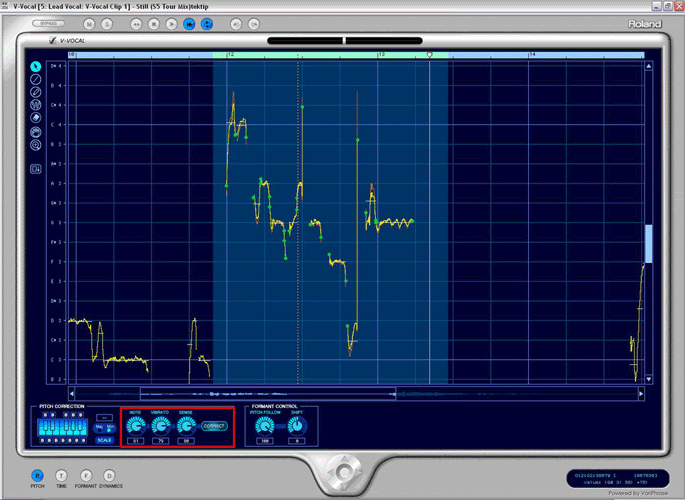The image size is (685, 500).
Task: Select the Eraser tool
Action: (36, 118)
